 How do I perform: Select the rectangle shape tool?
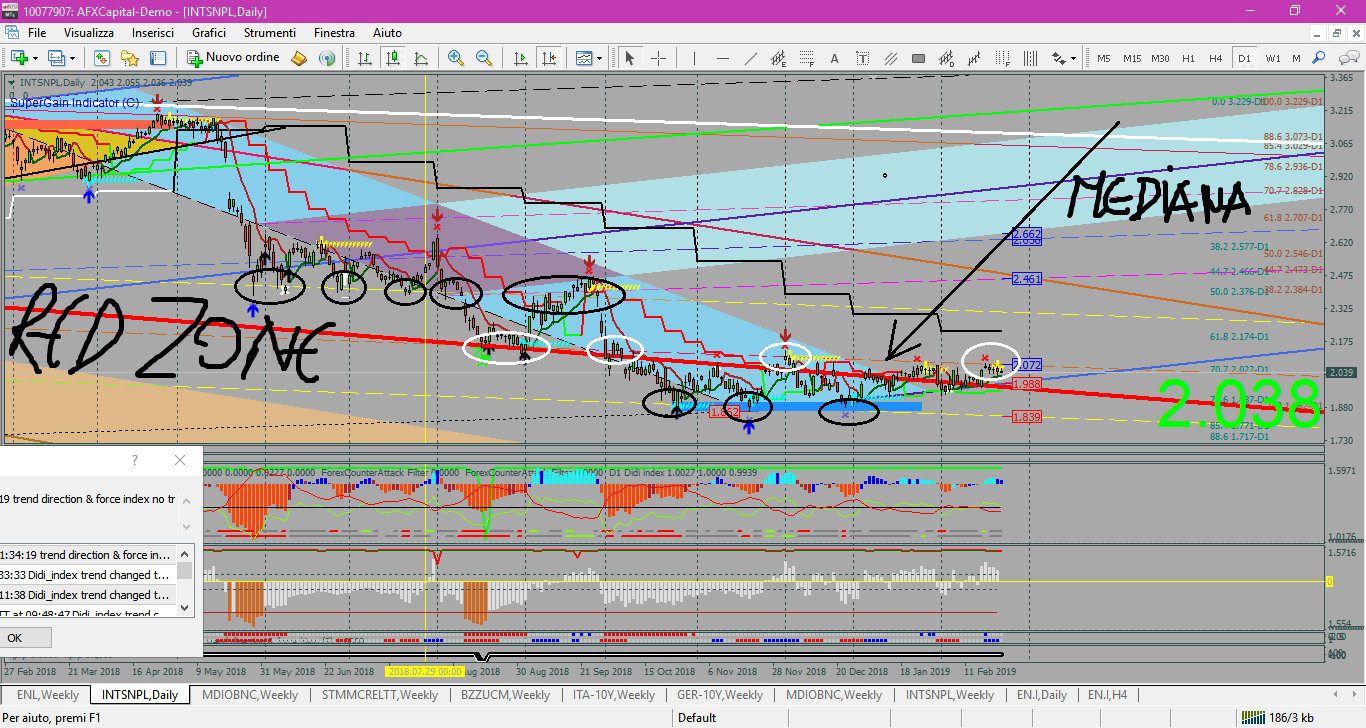coord(918,58)
